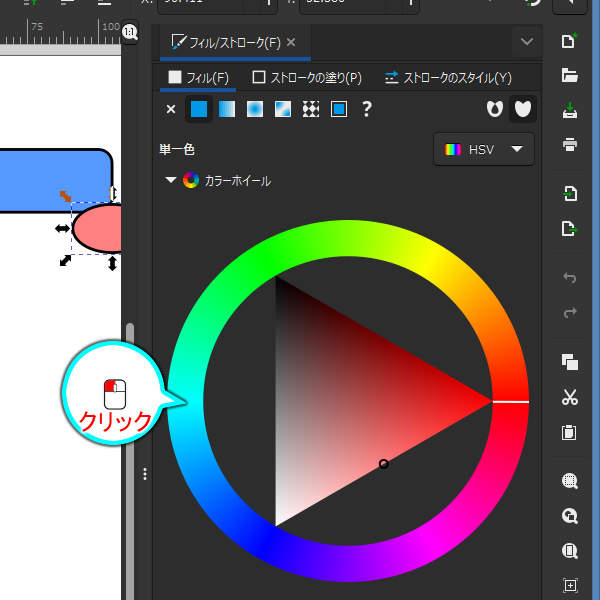Create a new document from the command bar
The height and width of the screenshot is (600, 600).
coord(569,41)
